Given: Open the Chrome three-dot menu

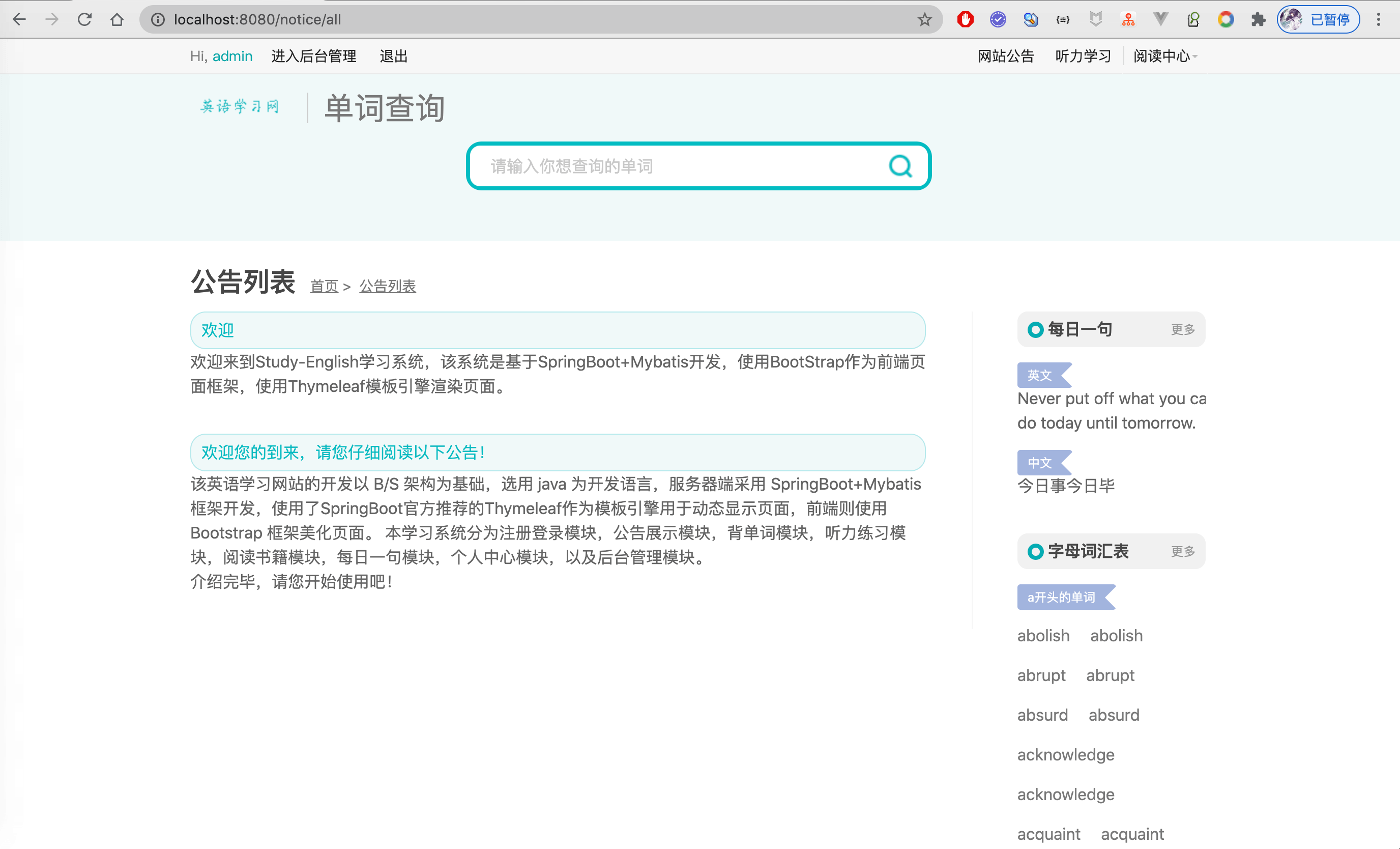Looking at the screenshot, I should [x=1378, y=19].
